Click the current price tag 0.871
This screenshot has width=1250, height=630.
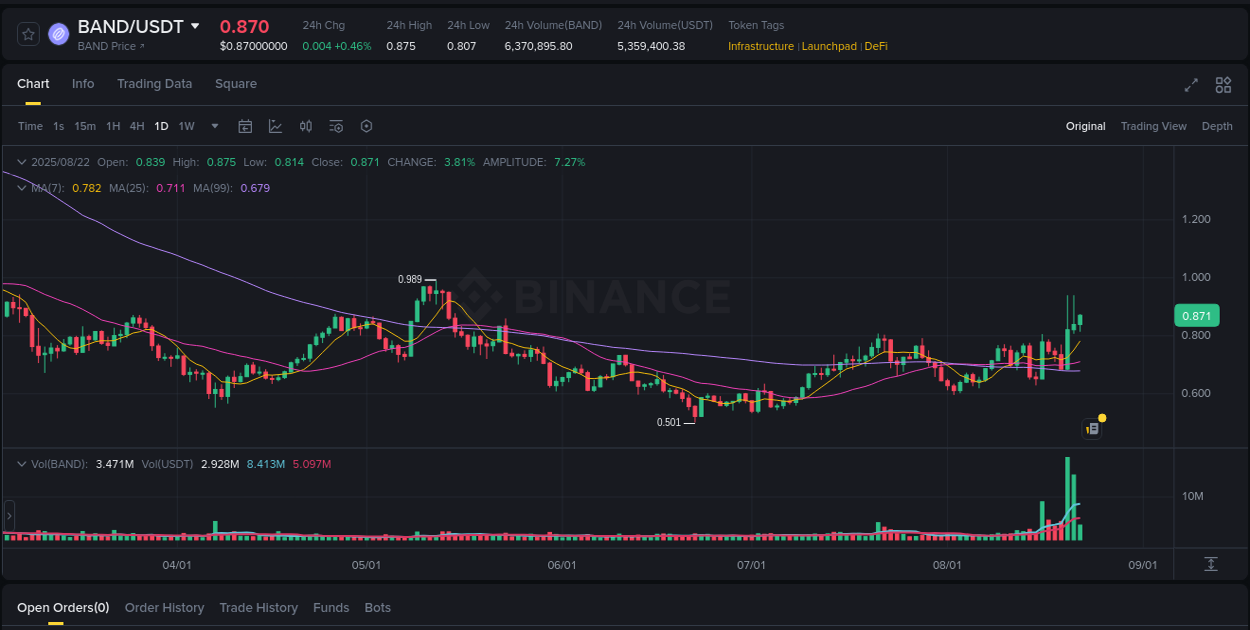pos(1196,314)
